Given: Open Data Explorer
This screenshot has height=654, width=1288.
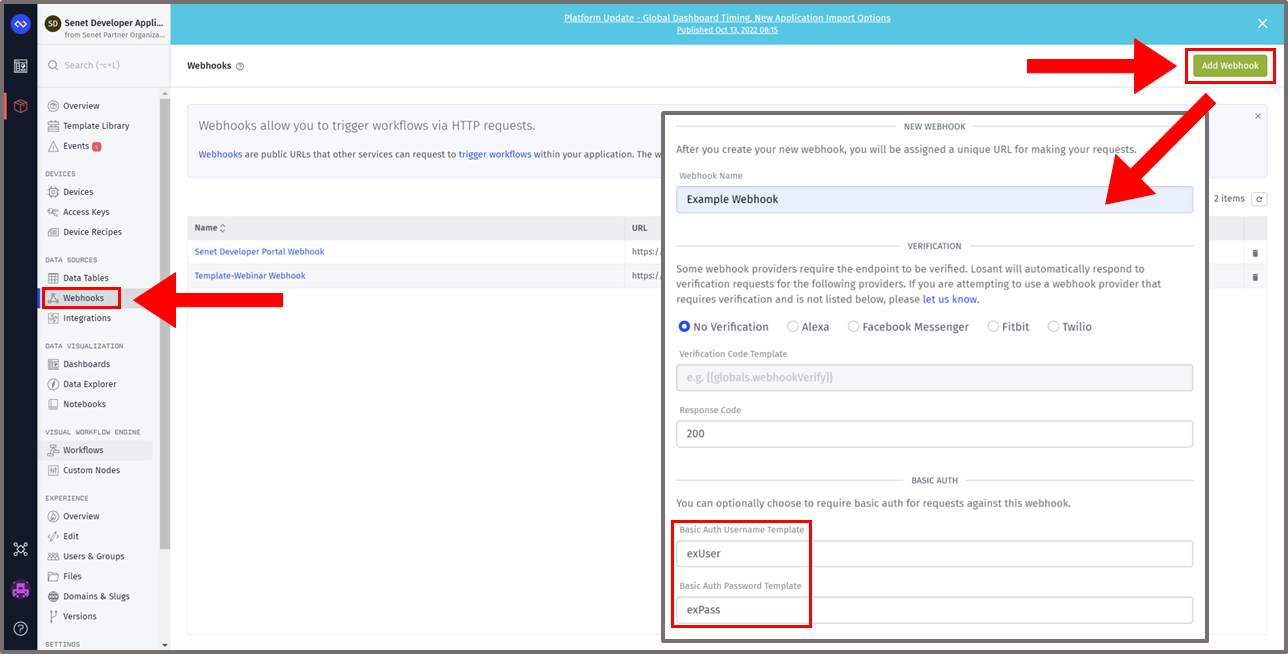Looking at the screenshot, I should 89,384.
